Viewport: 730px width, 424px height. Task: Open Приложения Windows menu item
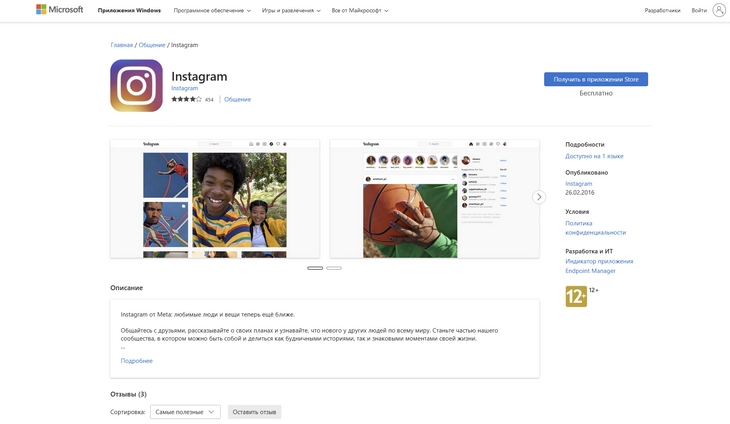(x=129, y=10)
